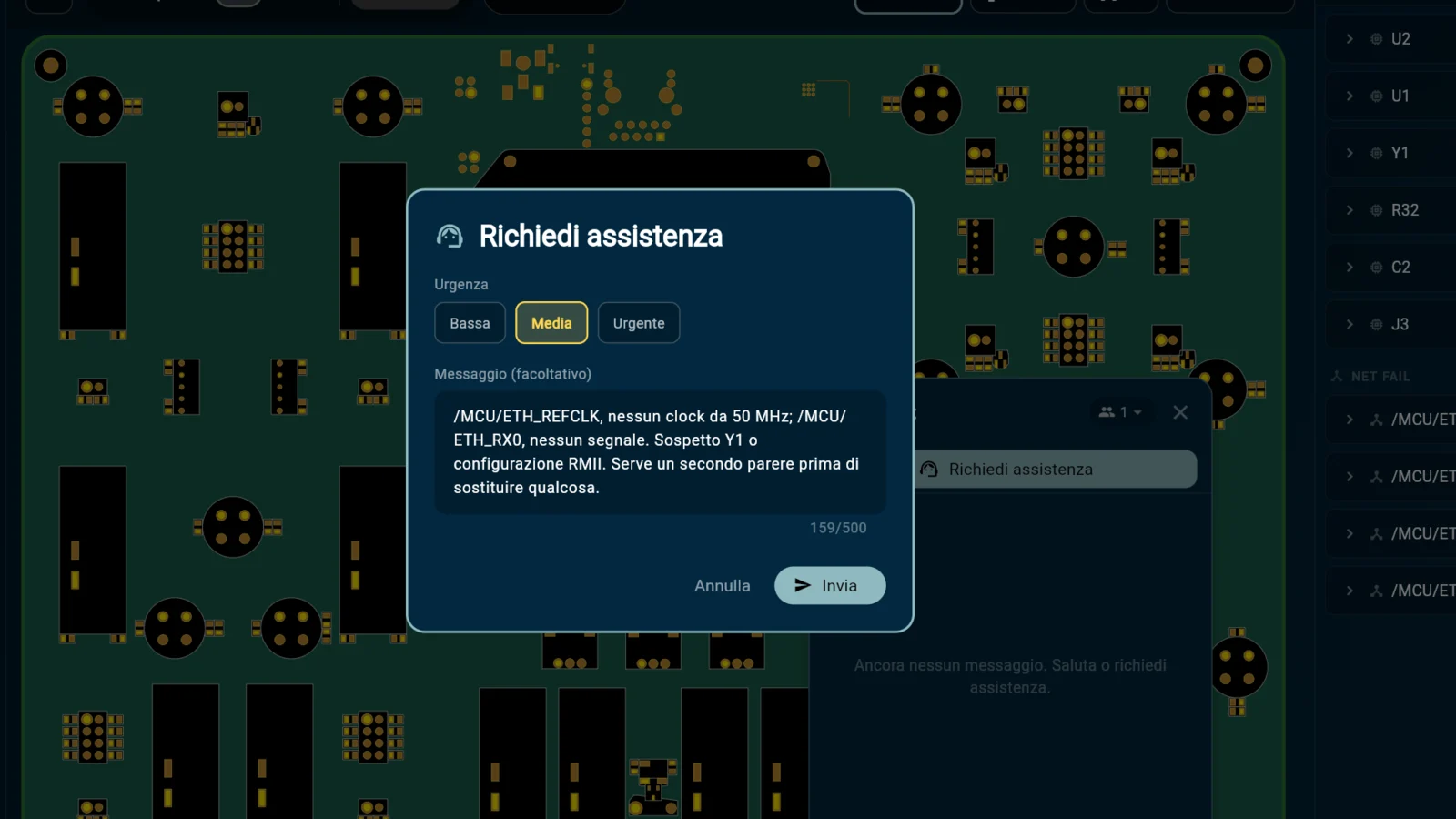Expand the Y1 component chevron

point(1350,153)
